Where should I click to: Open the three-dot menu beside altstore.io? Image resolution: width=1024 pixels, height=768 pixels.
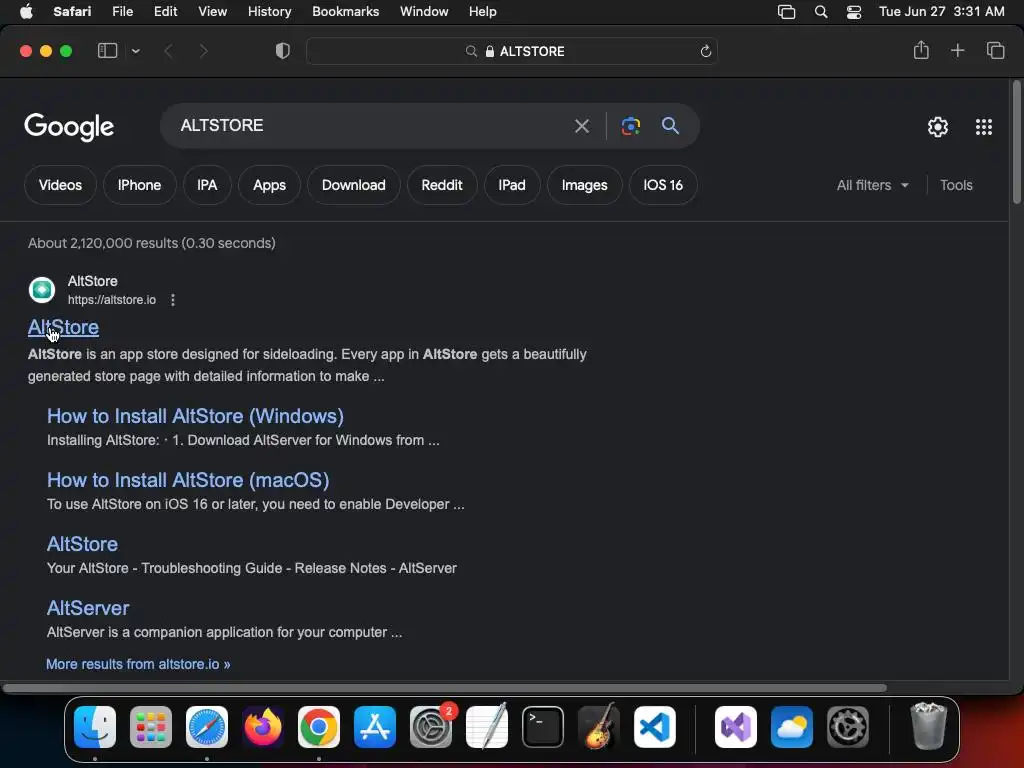tap(172, 300)
